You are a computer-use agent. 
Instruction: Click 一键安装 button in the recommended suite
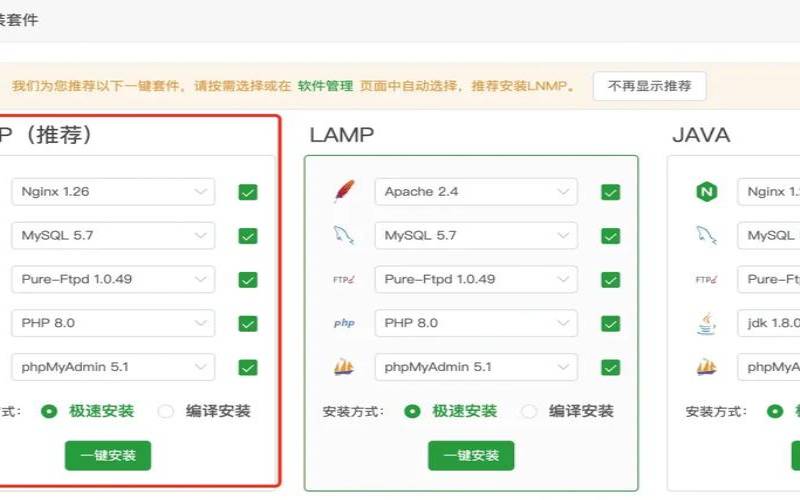108,456
